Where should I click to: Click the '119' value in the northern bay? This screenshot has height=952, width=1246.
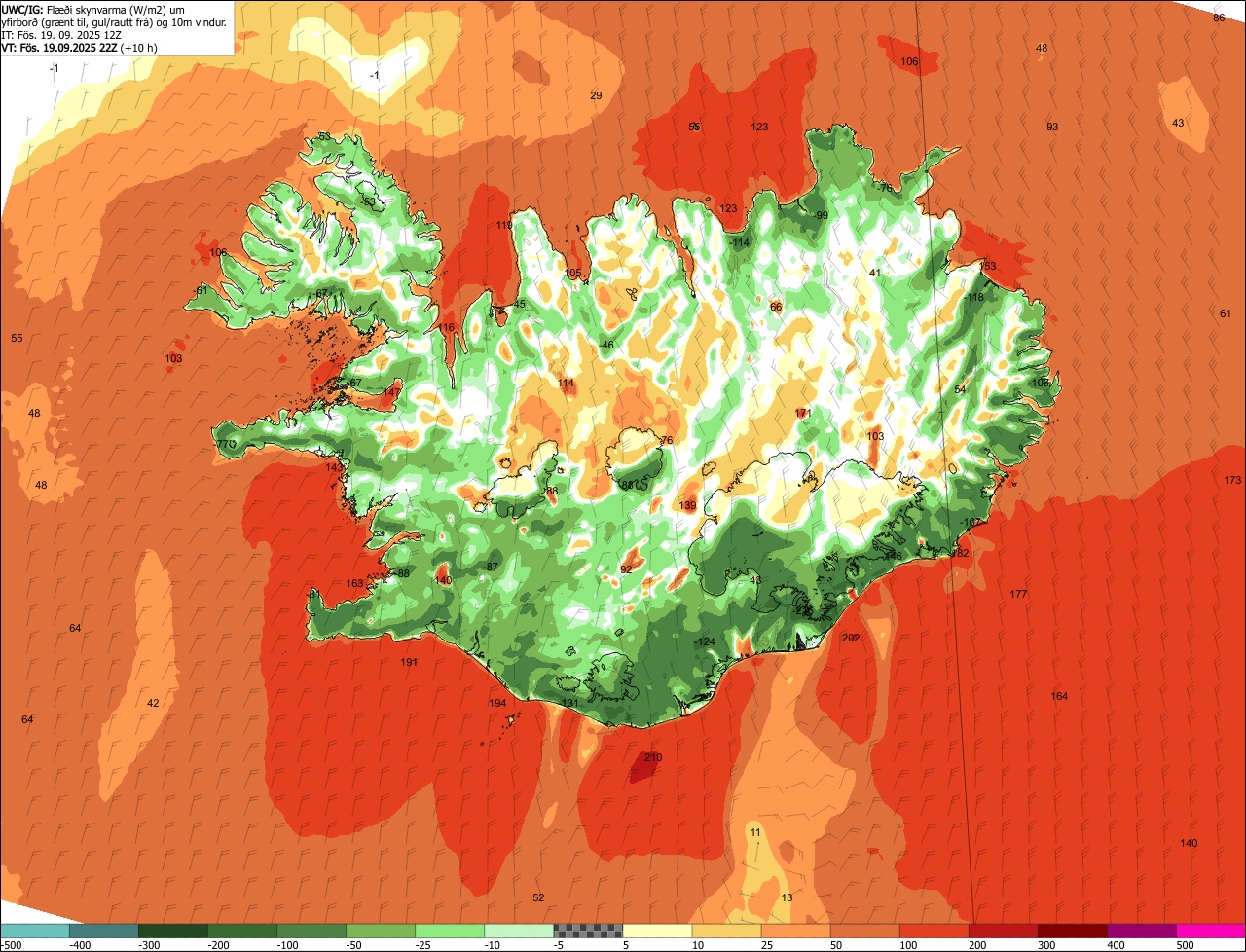(504, 225)
